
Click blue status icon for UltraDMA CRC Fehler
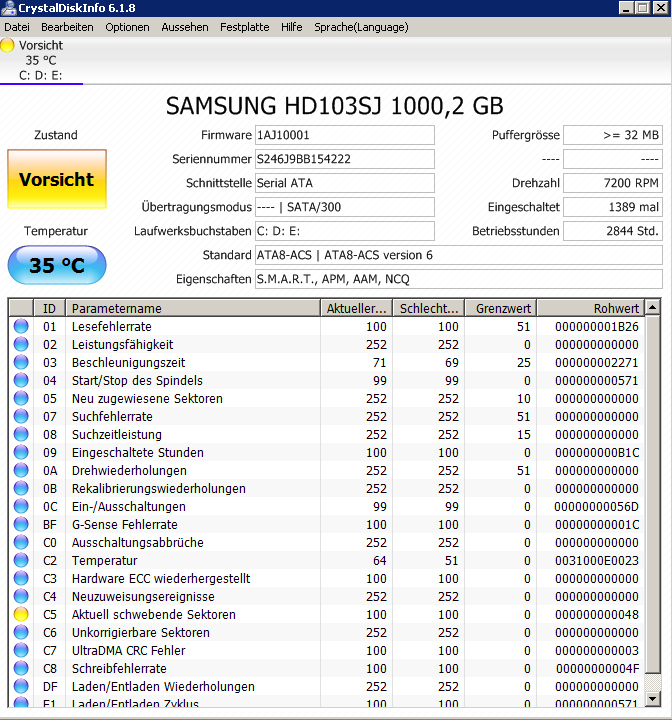(x=21, y=650)
